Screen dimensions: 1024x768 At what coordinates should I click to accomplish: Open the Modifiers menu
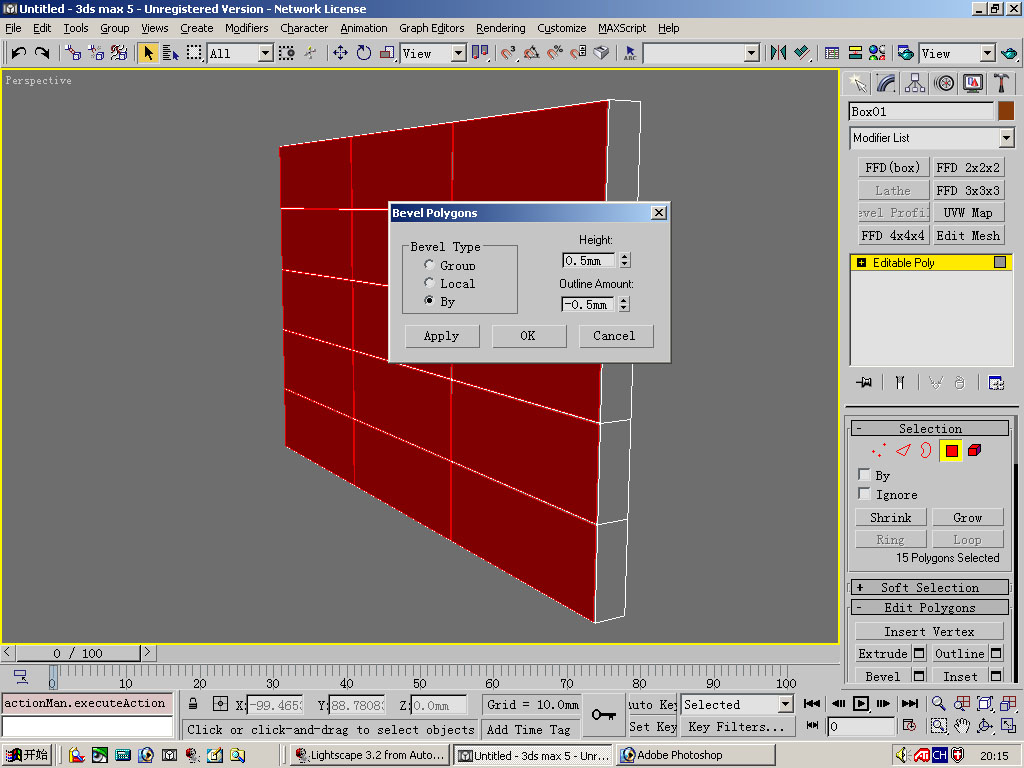246,28
